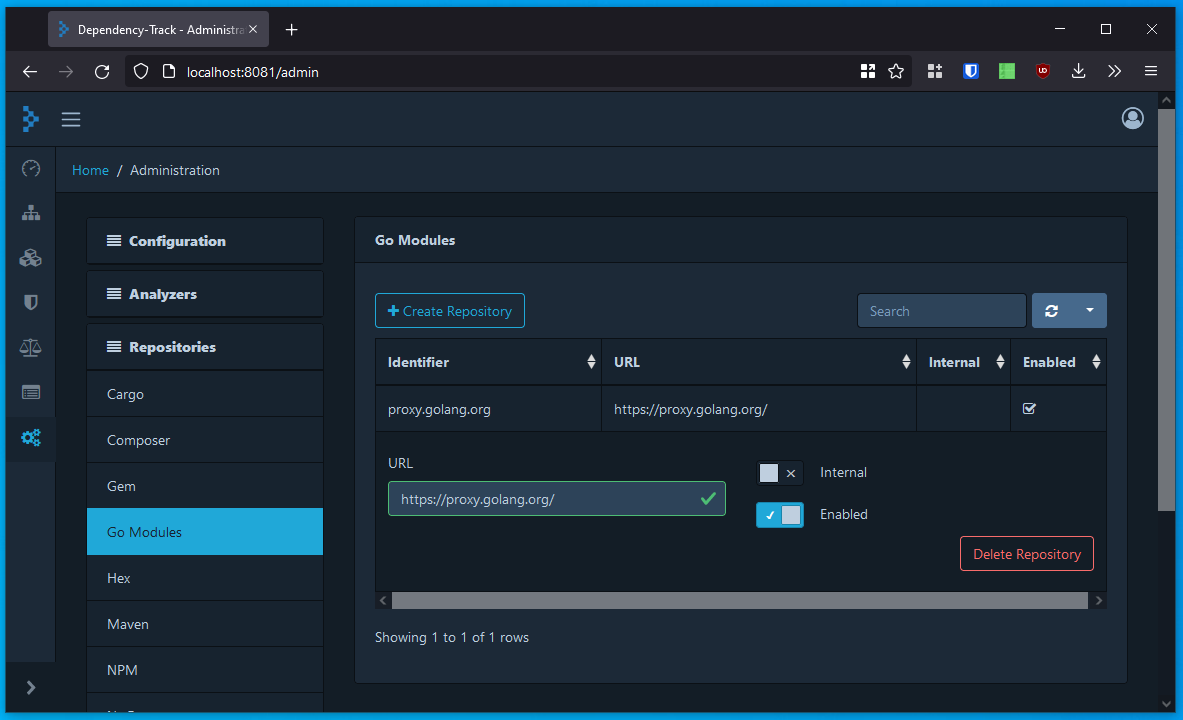
Task: Follow the Home breadcrumb link
Action: 91,171
